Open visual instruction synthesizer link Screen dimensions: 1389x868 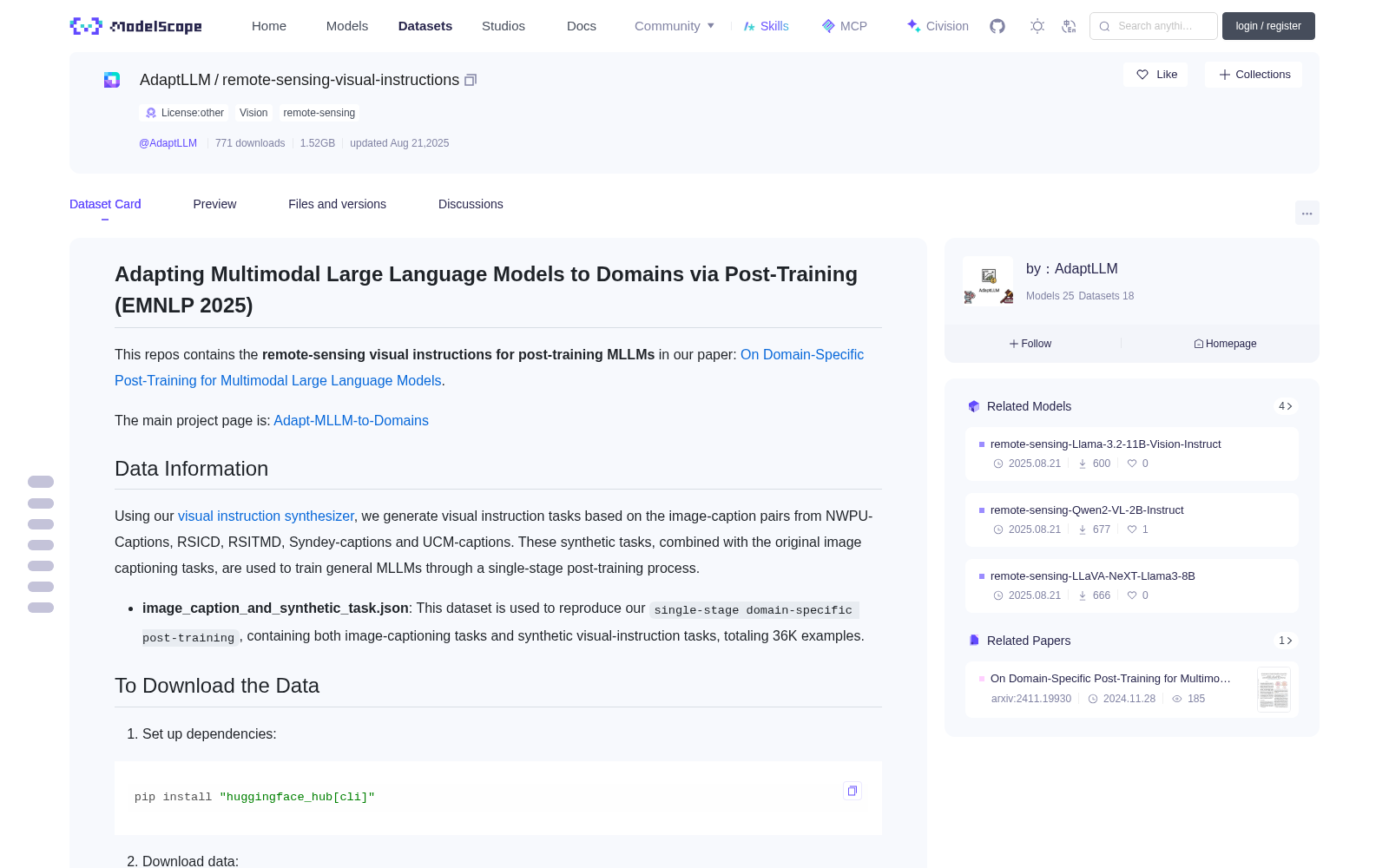click(266, 516)
